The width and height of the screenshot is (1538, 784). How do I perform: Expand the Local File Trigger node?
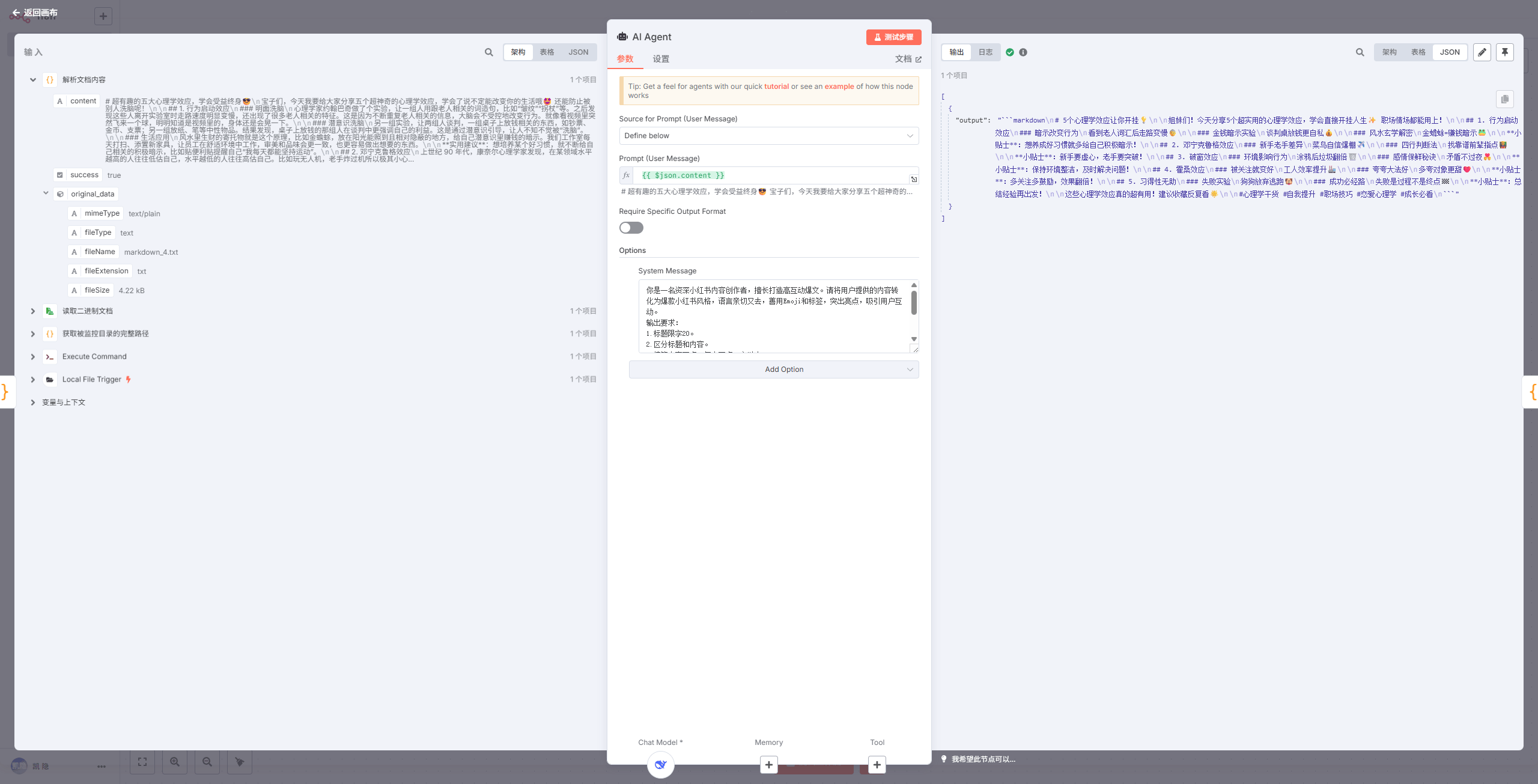tap(33, 380)
